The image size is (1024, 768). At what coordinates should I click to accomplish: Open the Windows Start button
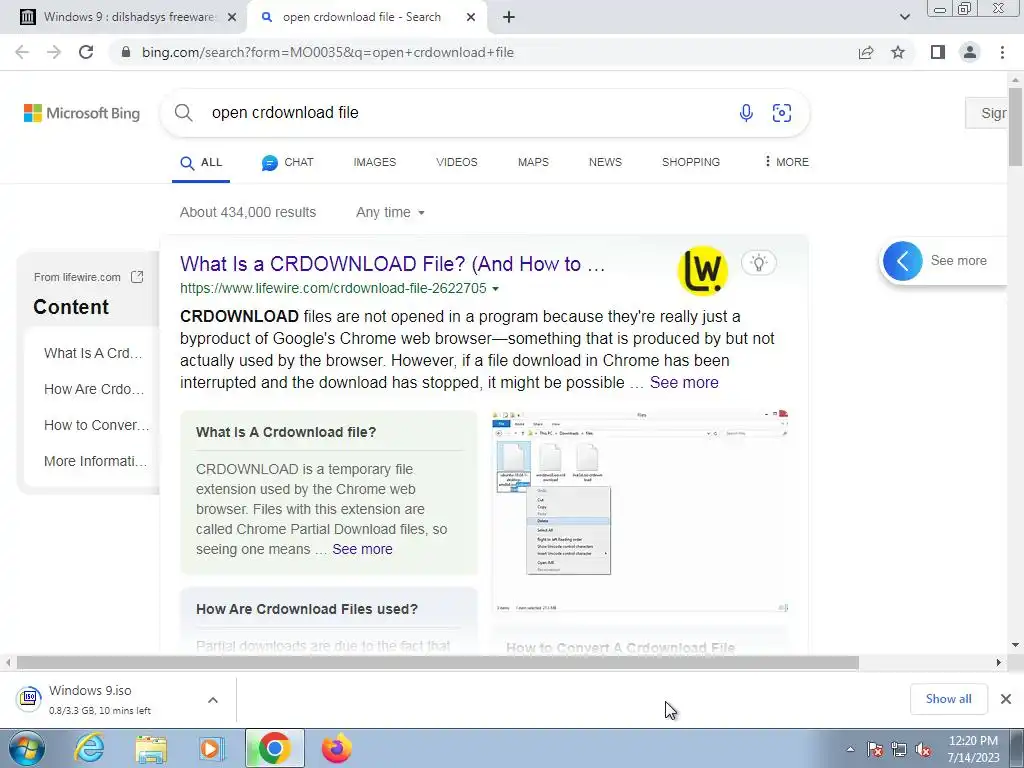click(x=25, y=748)
